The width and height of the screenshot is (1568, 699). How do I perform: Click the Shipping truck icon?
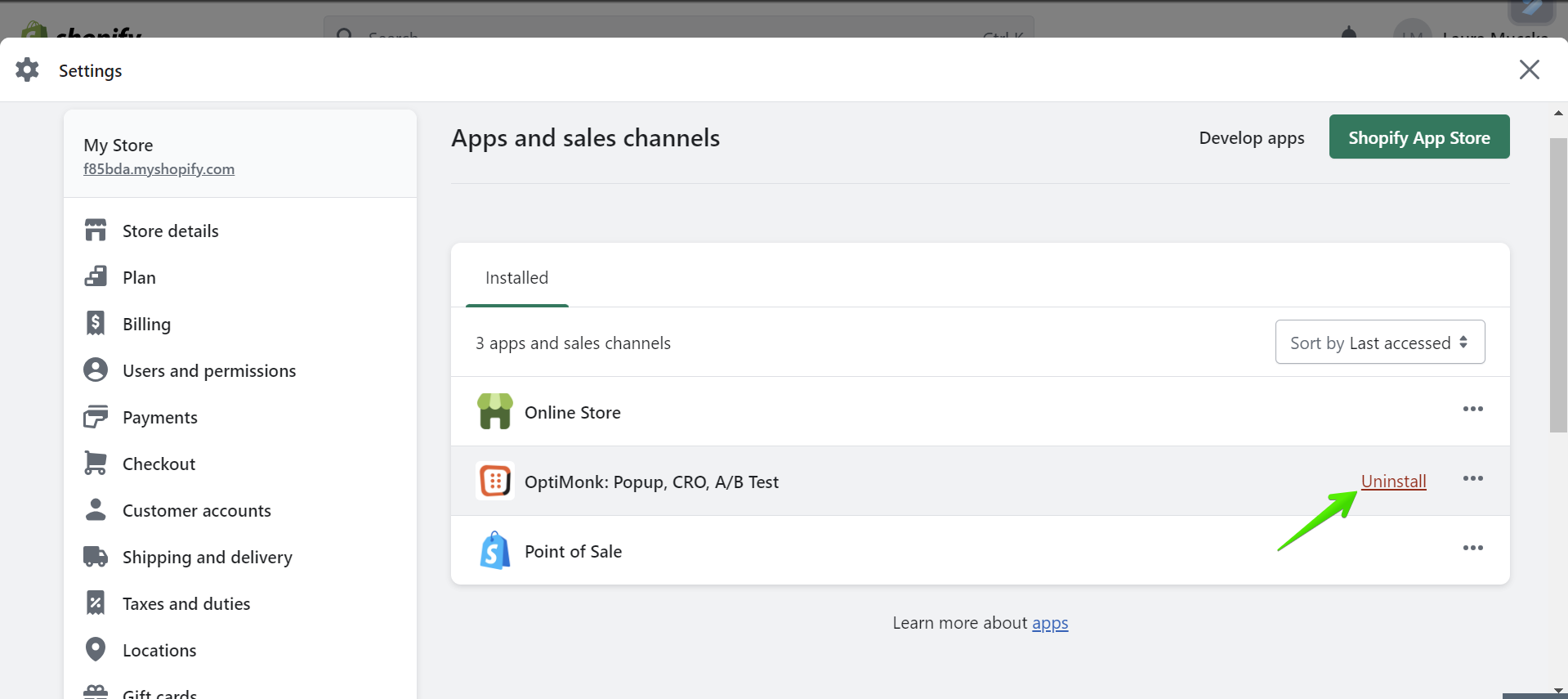pyautogui.click(x=96, y=557)
